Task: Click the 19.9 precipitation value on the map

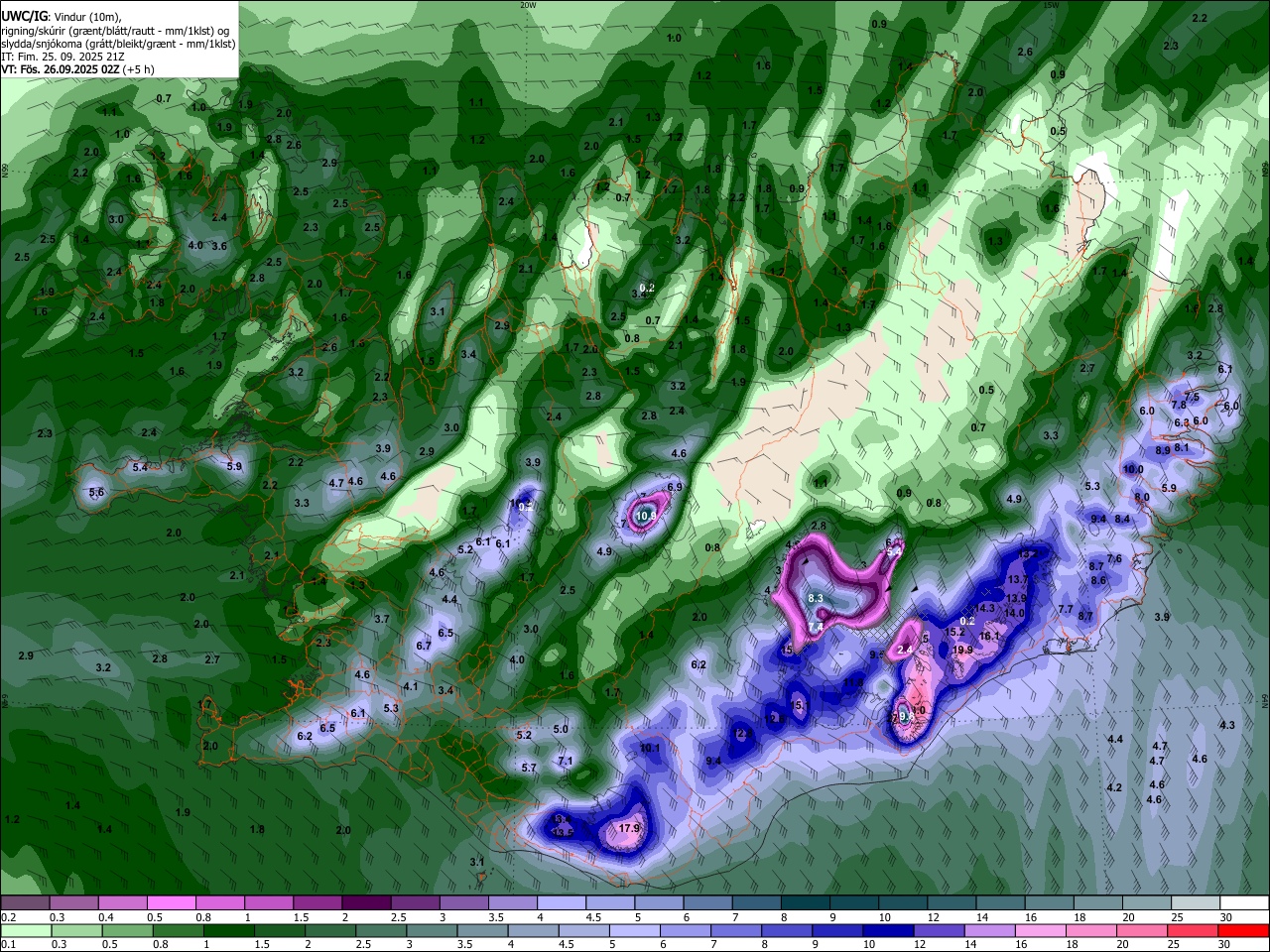Action: coord(961,651)
